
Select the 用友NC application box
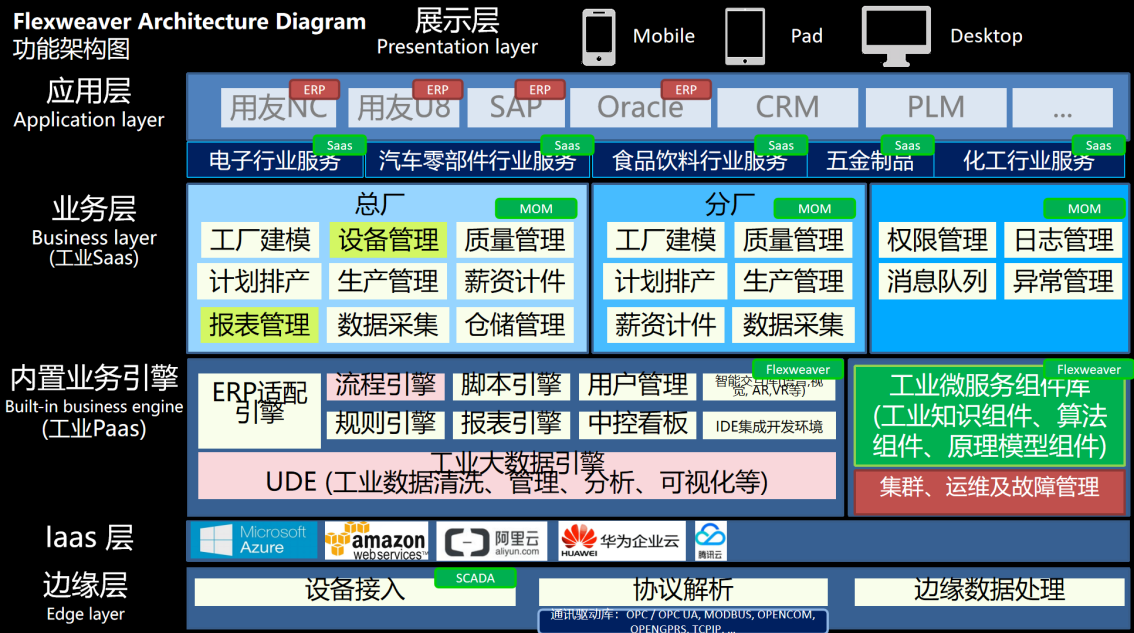pyautogui.click(x=278, y=108)
